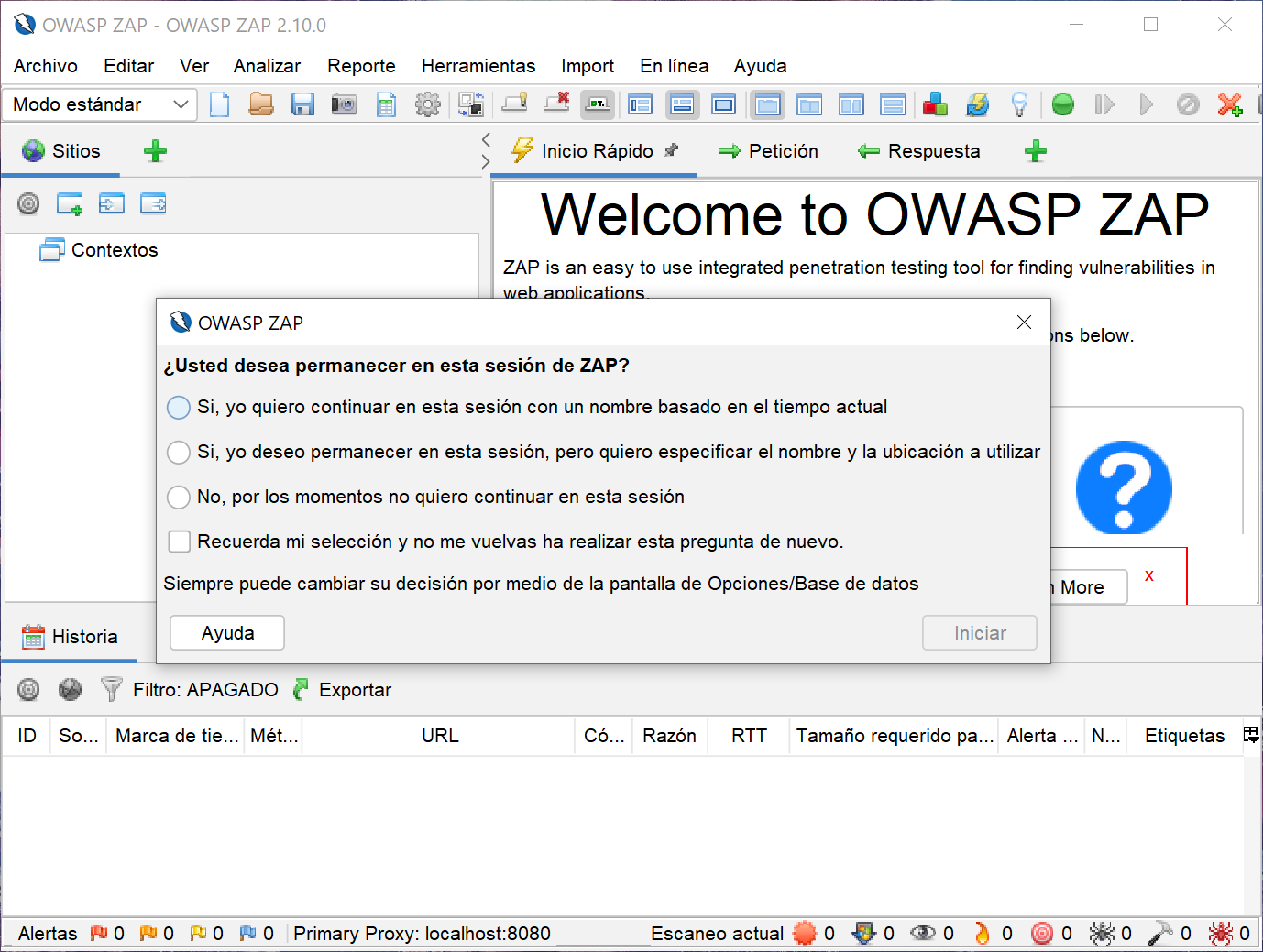The image size is (1263, 952).
Task: Switch to the Petición tab
Action: click(769, 151)
